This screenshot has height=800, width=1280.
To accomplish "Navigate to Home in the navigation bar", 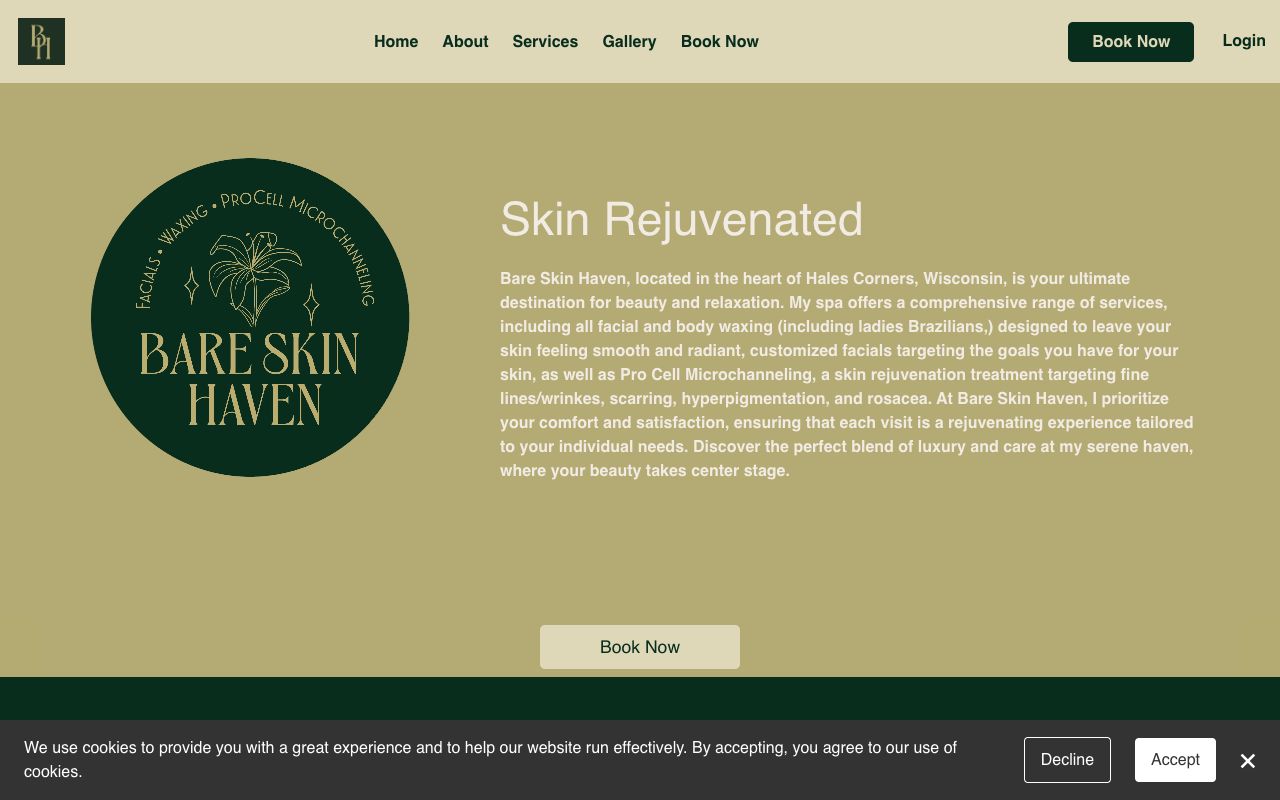I will click(x=396, y=41).
